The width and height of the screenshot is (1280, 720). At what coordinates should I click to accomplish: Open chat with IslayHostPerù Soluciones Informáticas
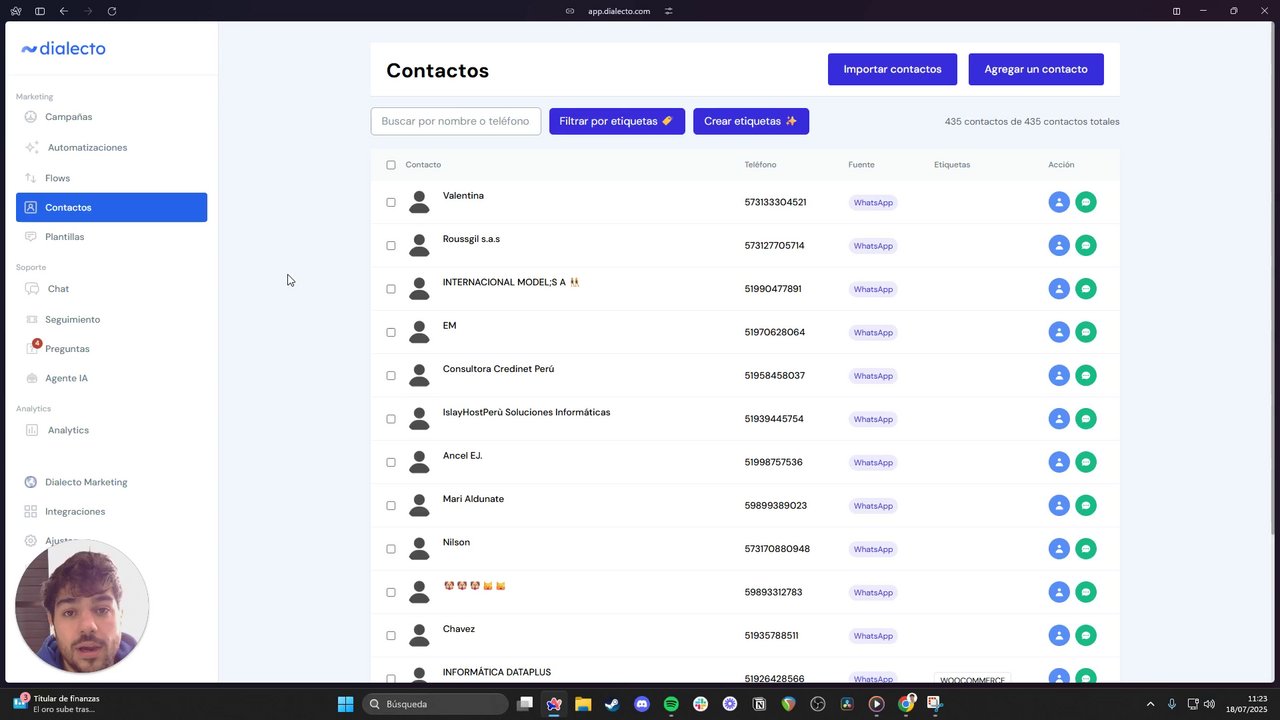1086,419
